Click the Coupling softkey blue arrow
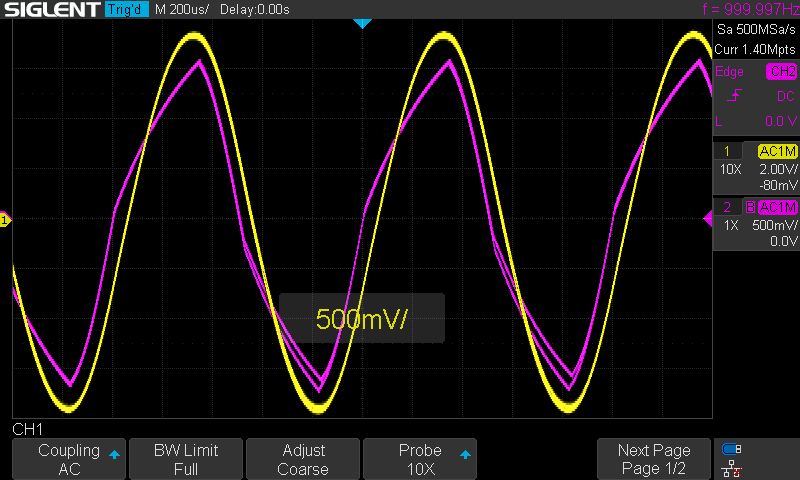 tap(114, 454)
